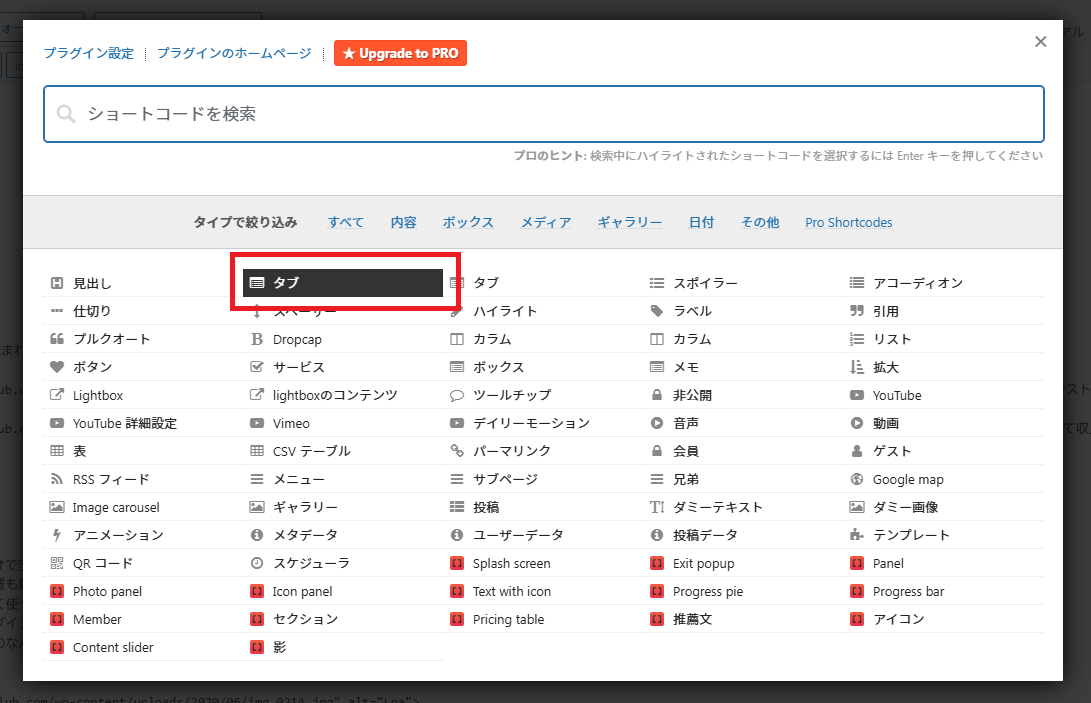The width and height of the screenshot is (1091, 703).
Task: Click the Lightbox external-link icon
Action: [57, 395]
